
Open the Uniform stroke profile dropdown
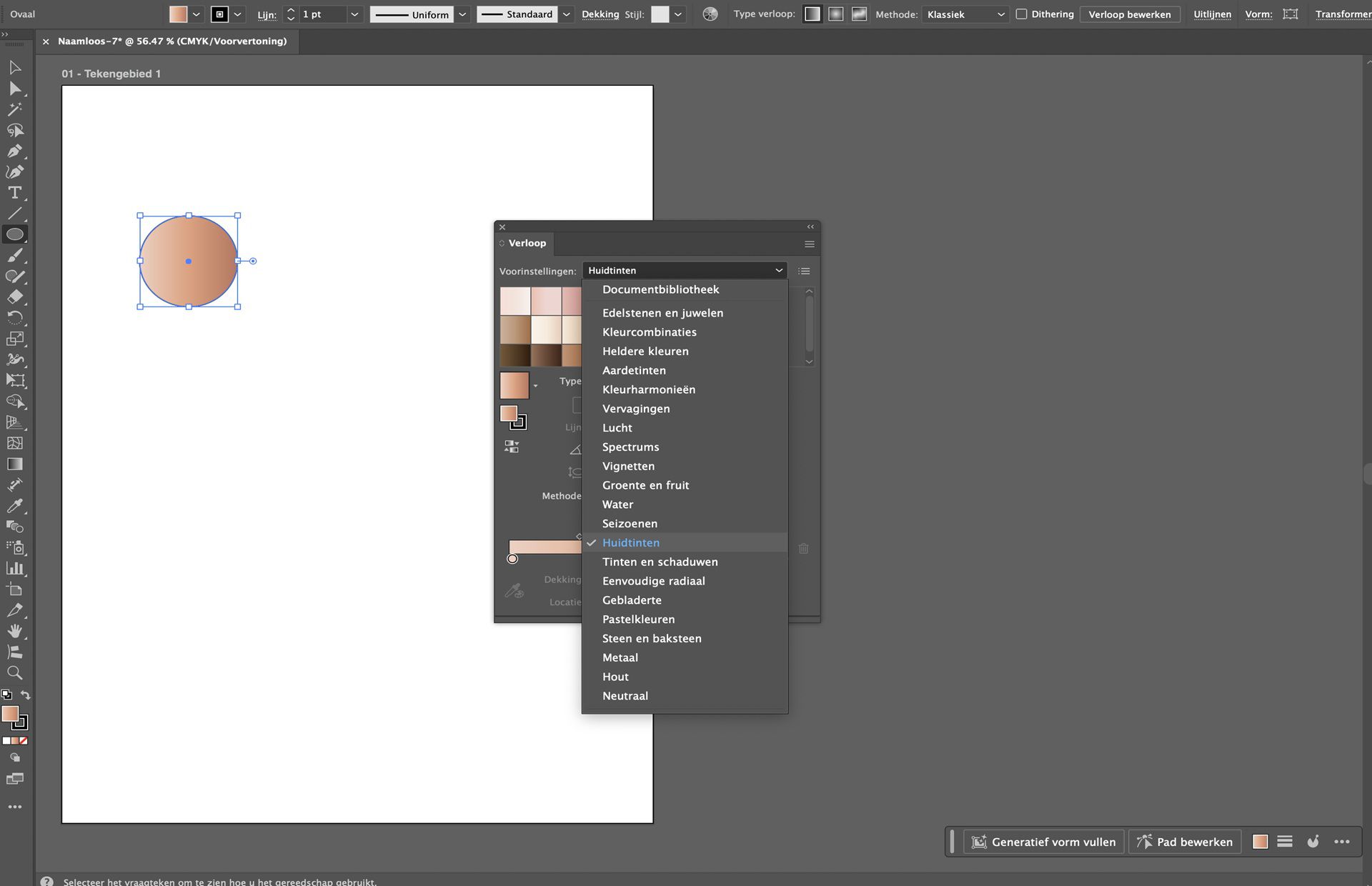click(x=463, y=14)
